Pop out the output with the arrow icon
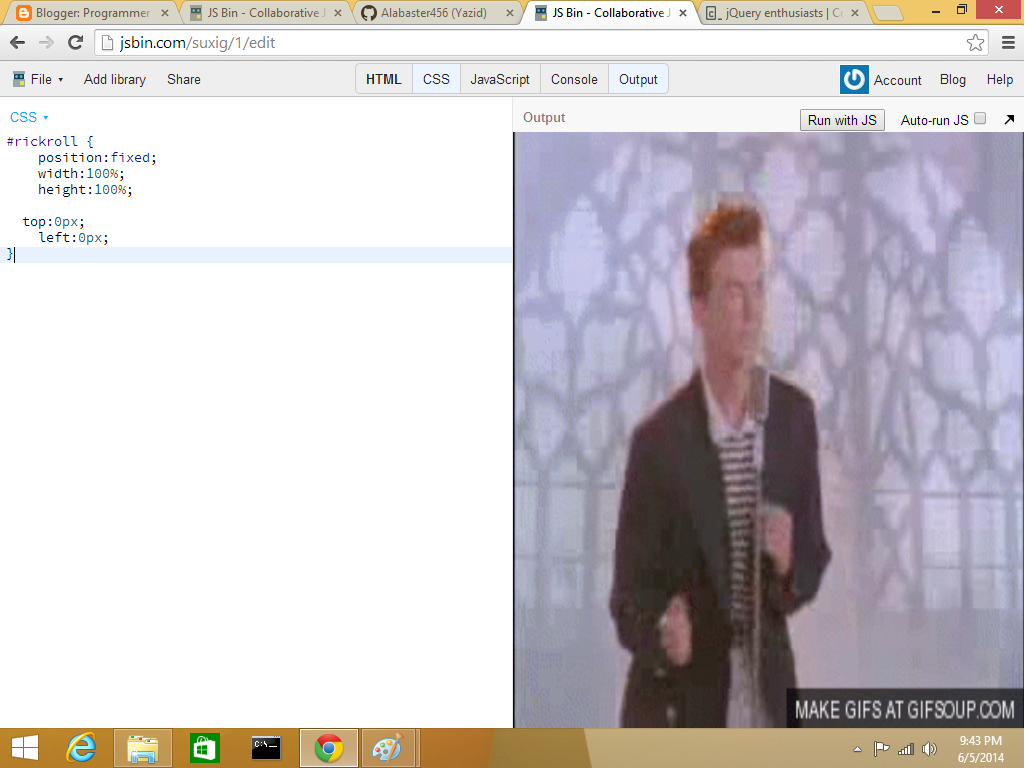1026x768 pixels. coord(1009,120)
